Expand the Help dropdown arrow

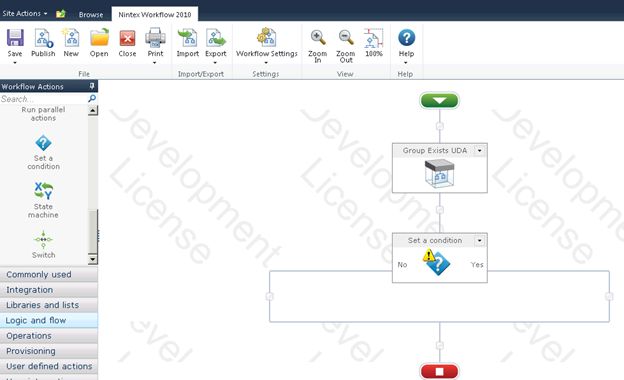[x=406, y=62]
